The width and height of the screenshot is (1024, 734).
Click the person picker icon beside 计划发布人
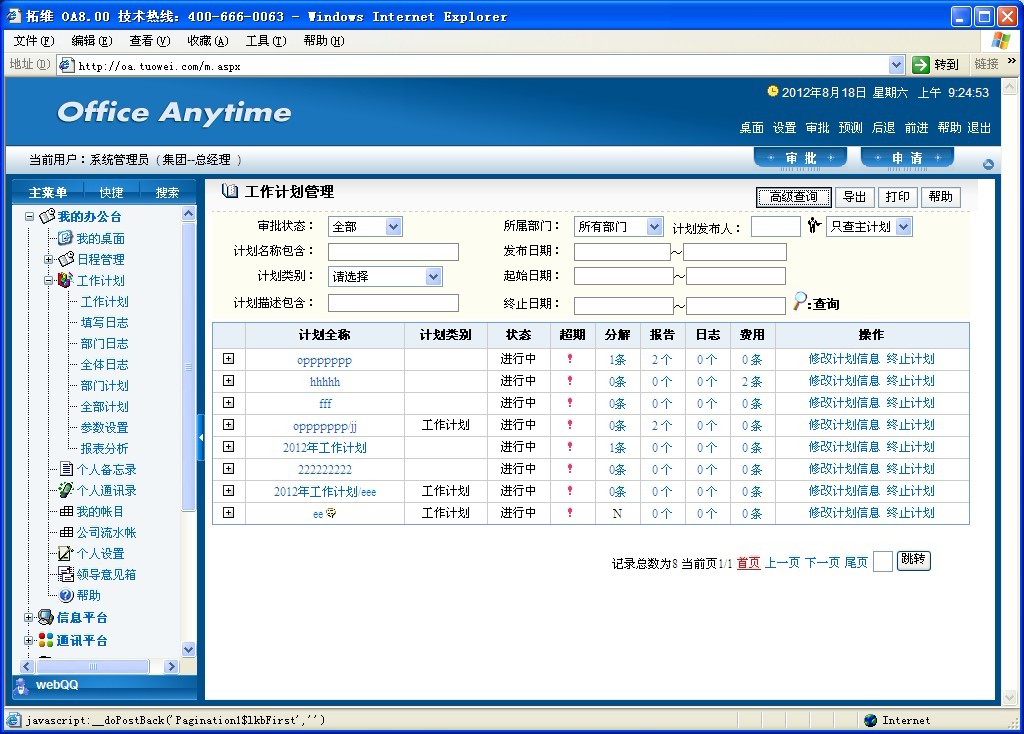click(x=814, y=226)
